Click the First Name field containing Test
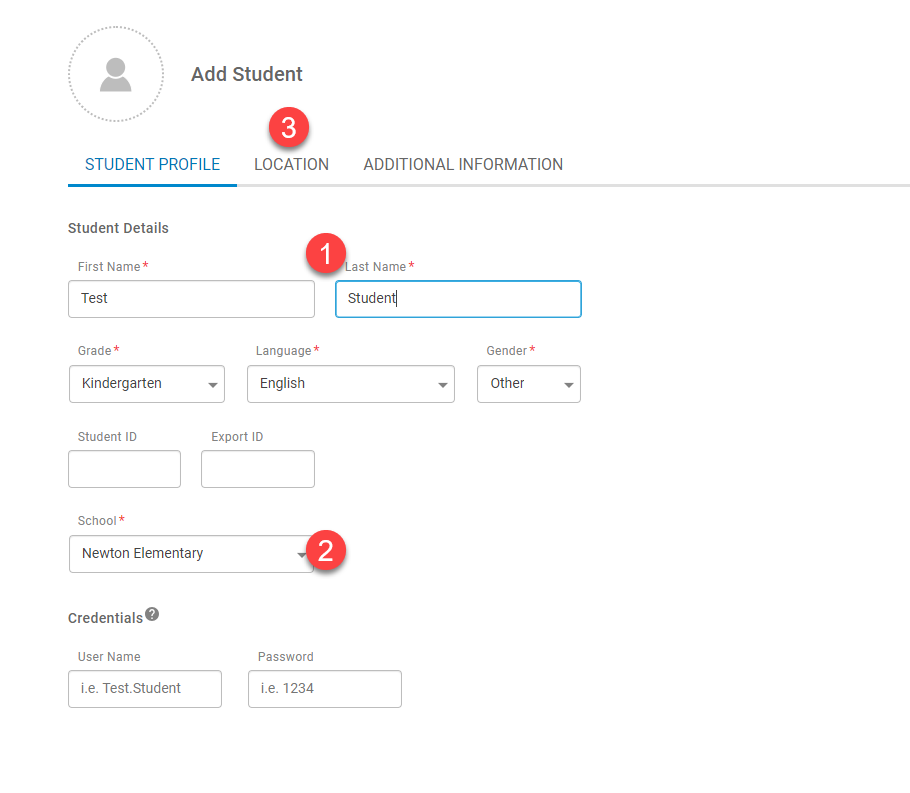 point(192,299)
